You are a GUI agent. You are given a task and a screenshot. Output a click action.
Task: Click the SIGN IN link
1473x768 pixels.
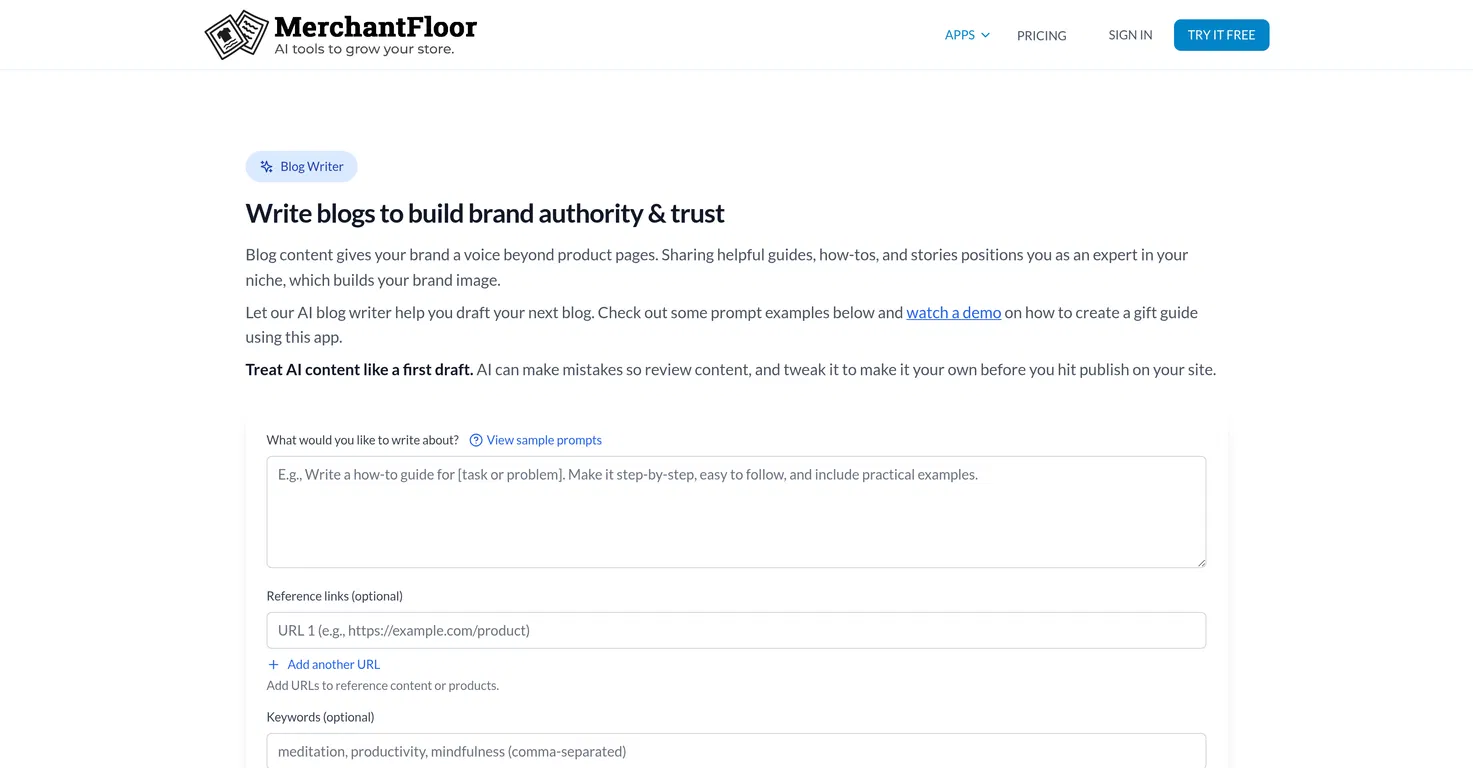(x=1130, y=35)
